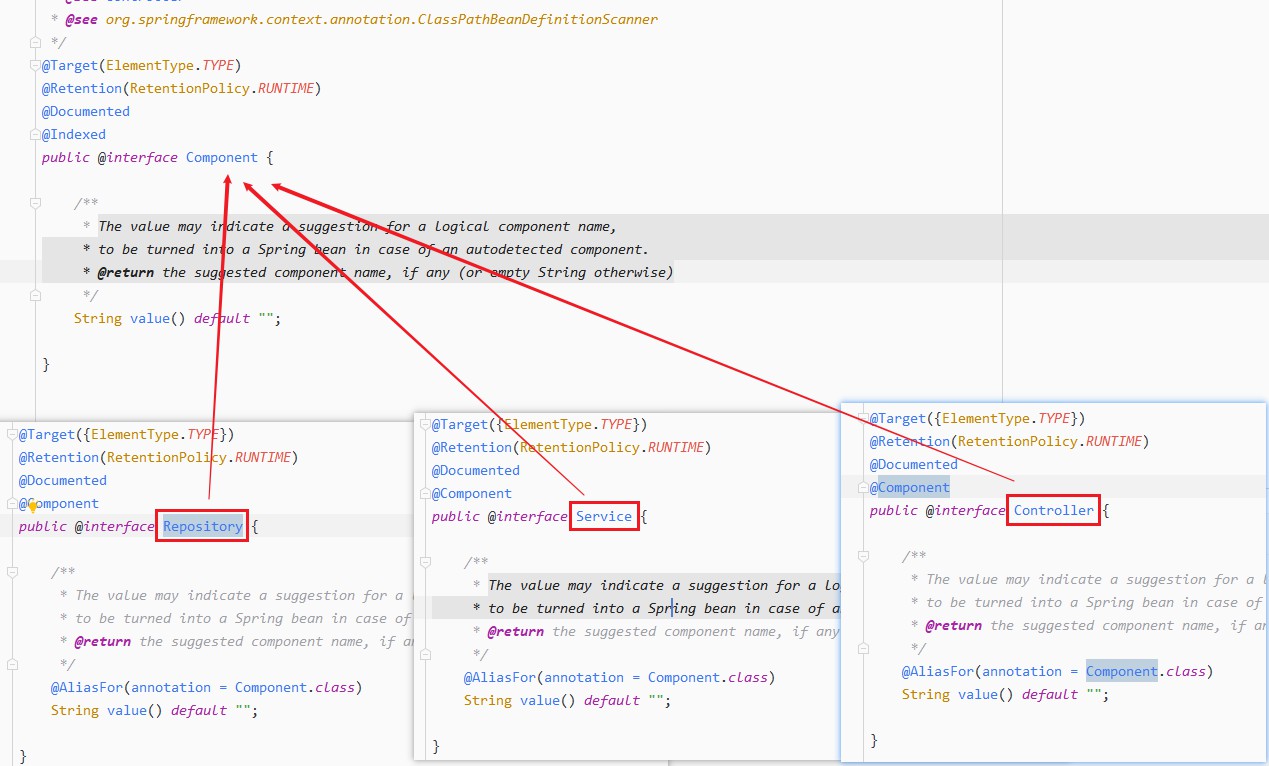The image size is (1269, 766).
Task: Click Component.class in Repository's @AliasFor line
Action: pyautogui.click(x=294, y=687)
